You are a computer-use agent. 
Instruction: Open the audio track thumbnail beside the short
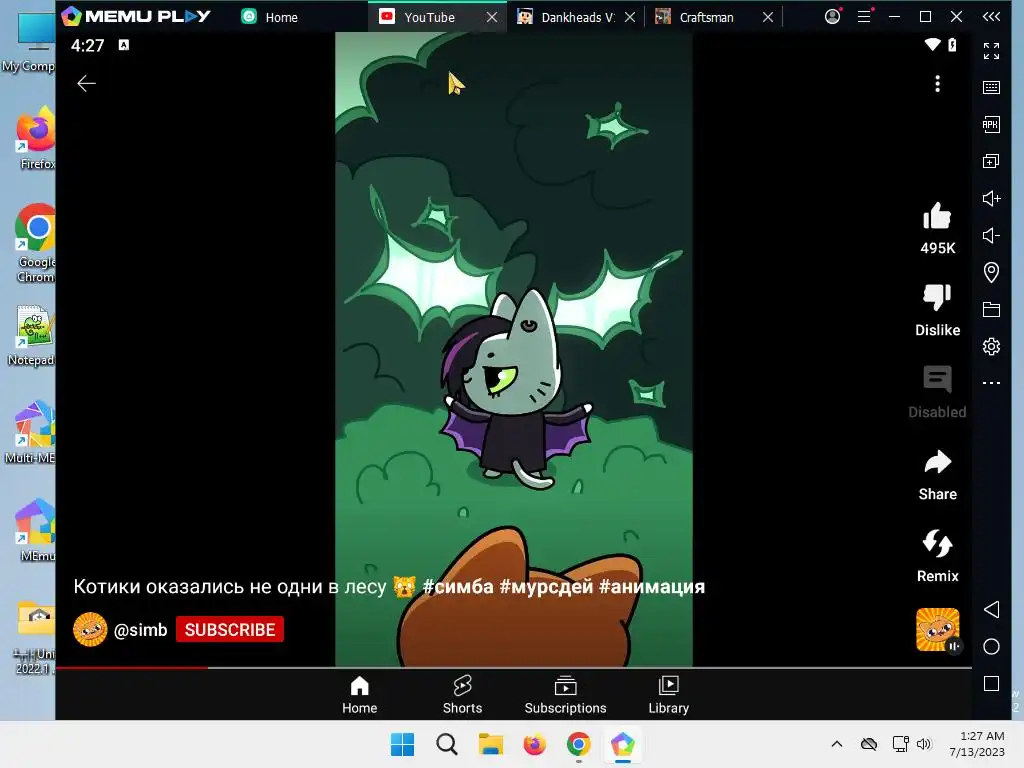tap(938, 630)
